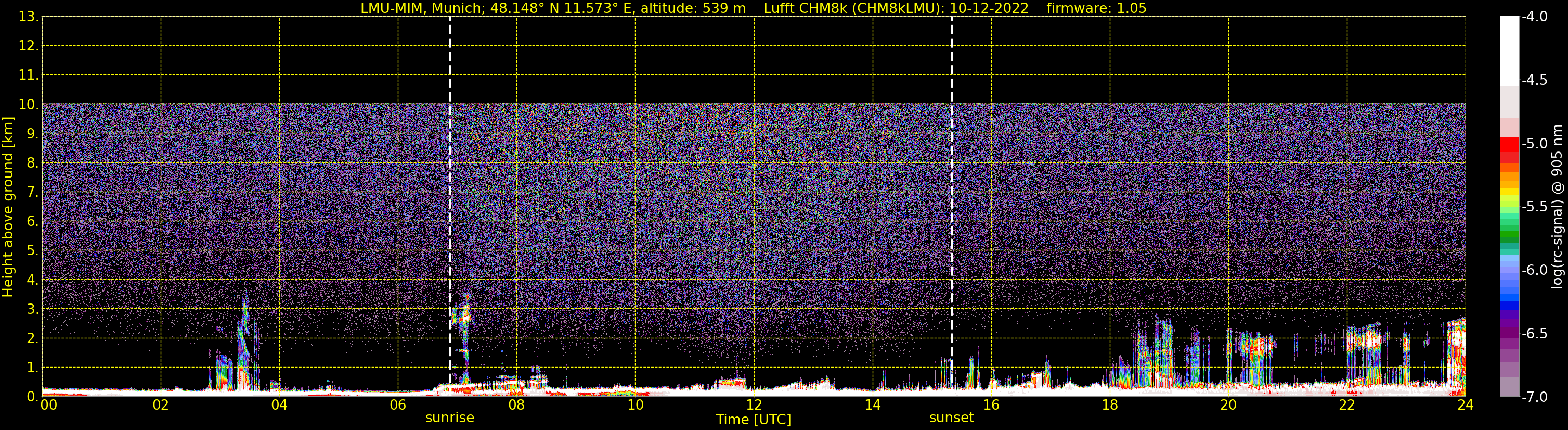Click the 'sunrise' label below the time axis

pyautogui.click(x=450, y=418)
